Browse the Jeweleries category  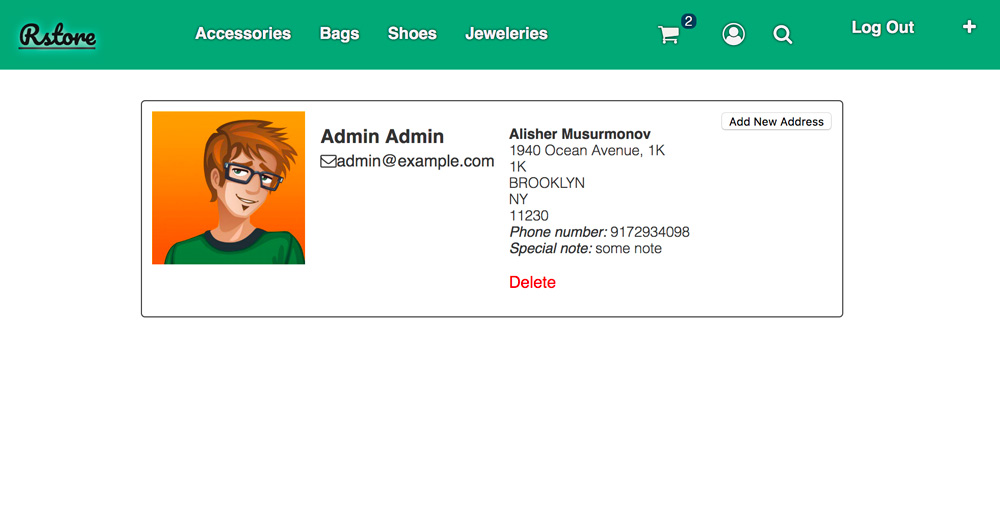[506, 34]
